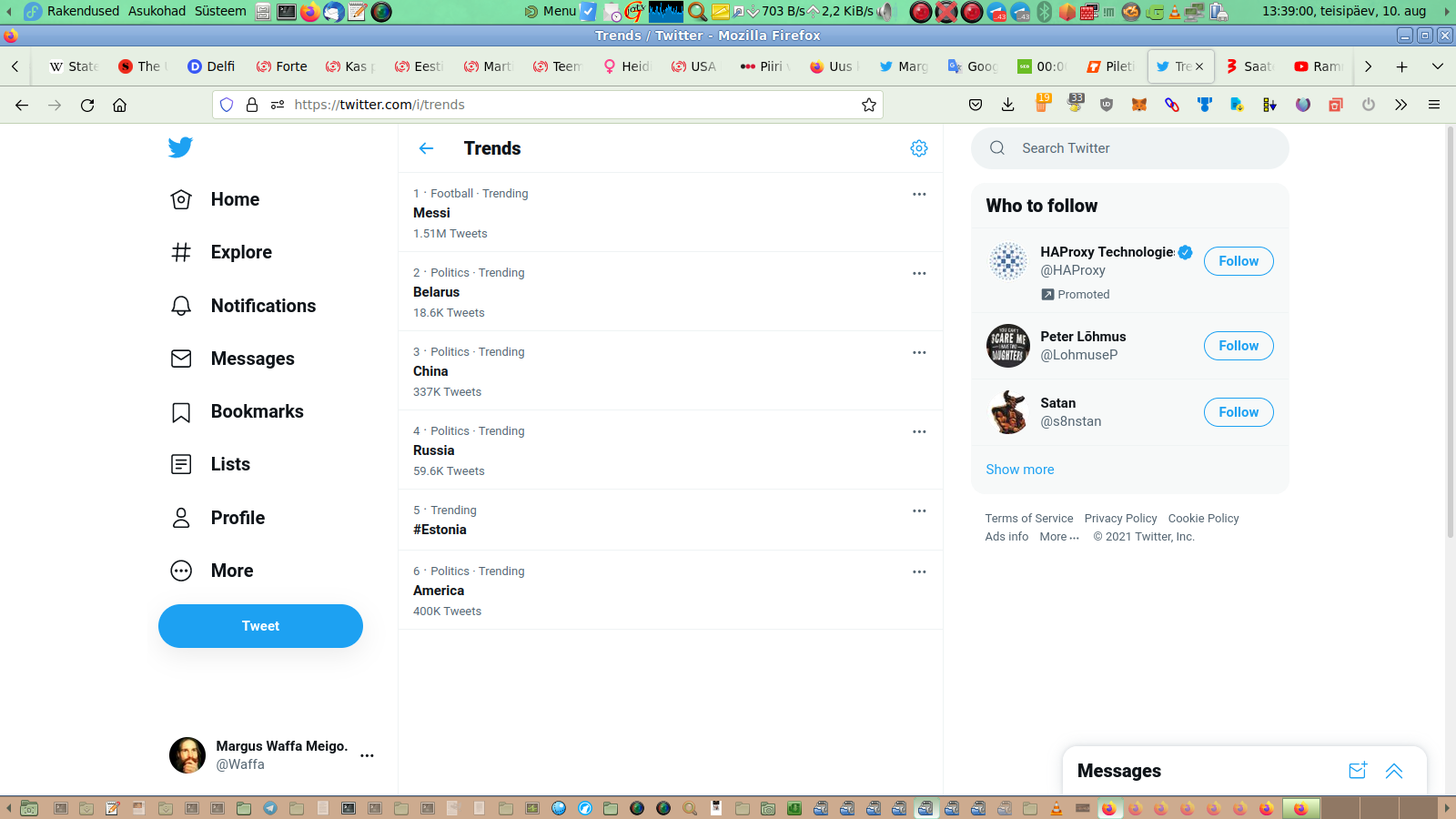Viewport: 1456px width, 819px height.
Task: Open more options for Messi trend
Action: tap(919, 194)
